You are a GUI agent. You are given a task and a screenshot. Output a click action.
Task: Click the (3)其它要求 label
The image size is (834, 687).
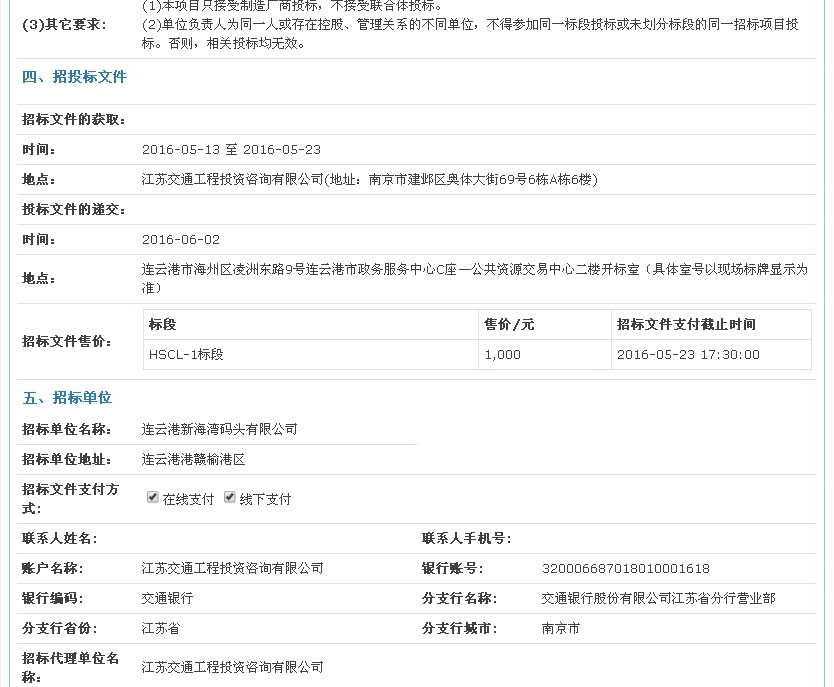pos(64,24)
